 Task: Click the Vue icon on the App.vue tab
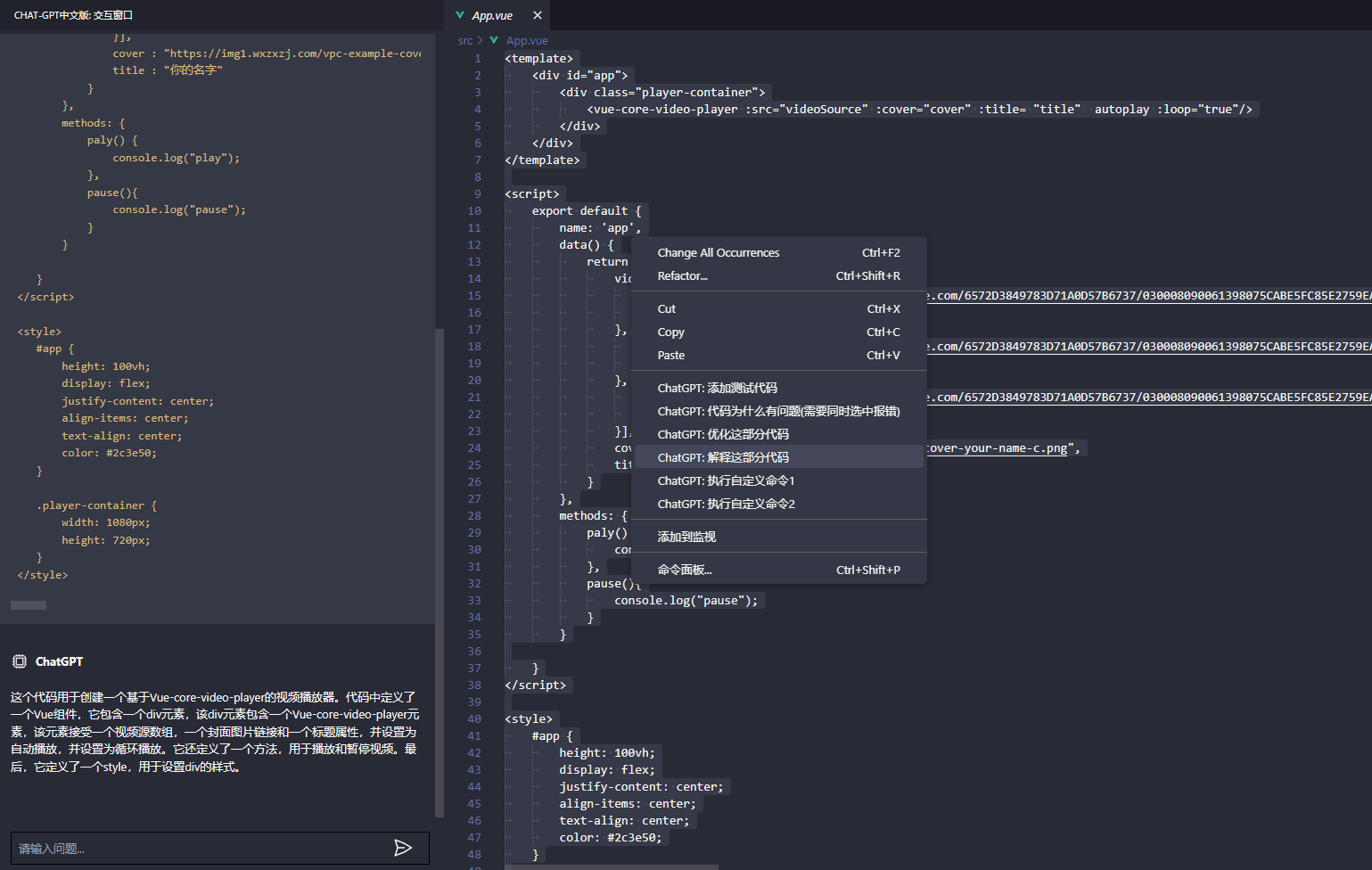460,15
